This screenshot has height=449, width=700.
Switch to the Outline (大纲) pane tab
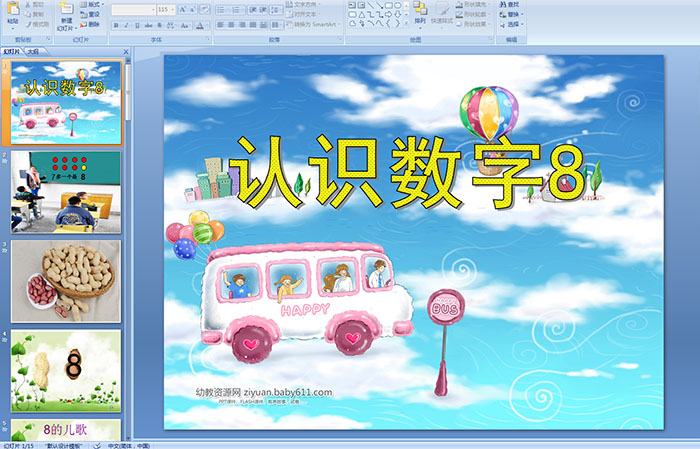tap(33, 52)
